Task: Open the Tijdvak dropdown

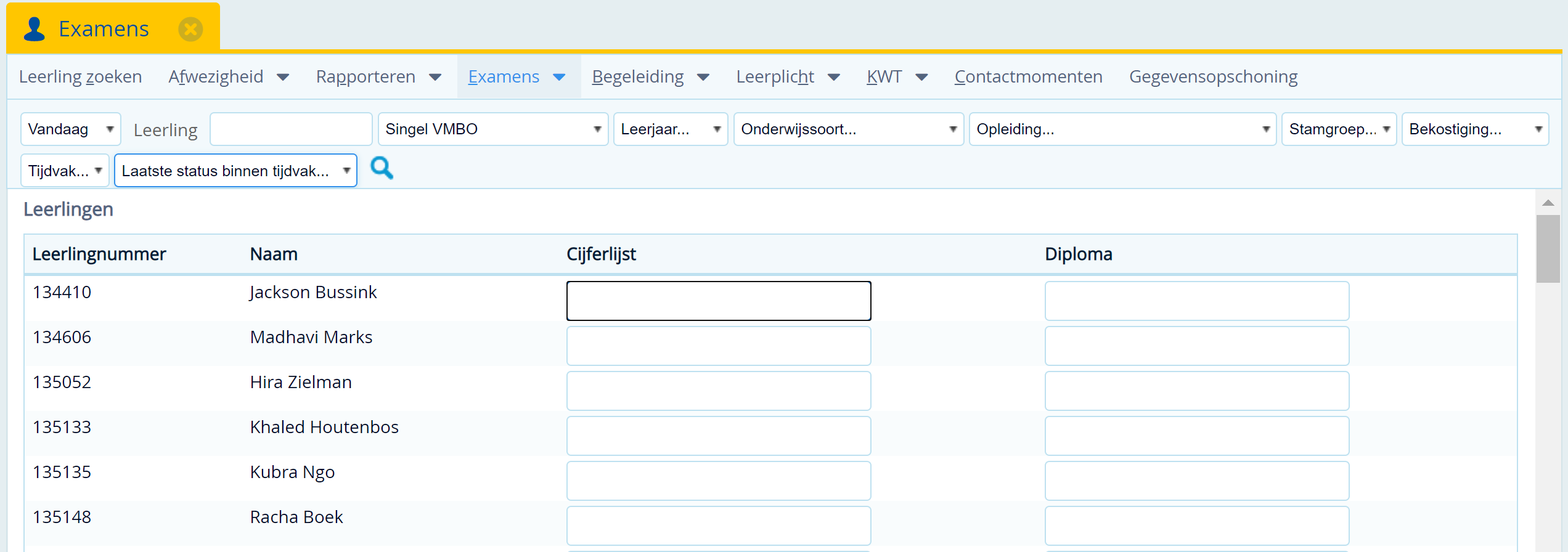Action: [65, 171]
